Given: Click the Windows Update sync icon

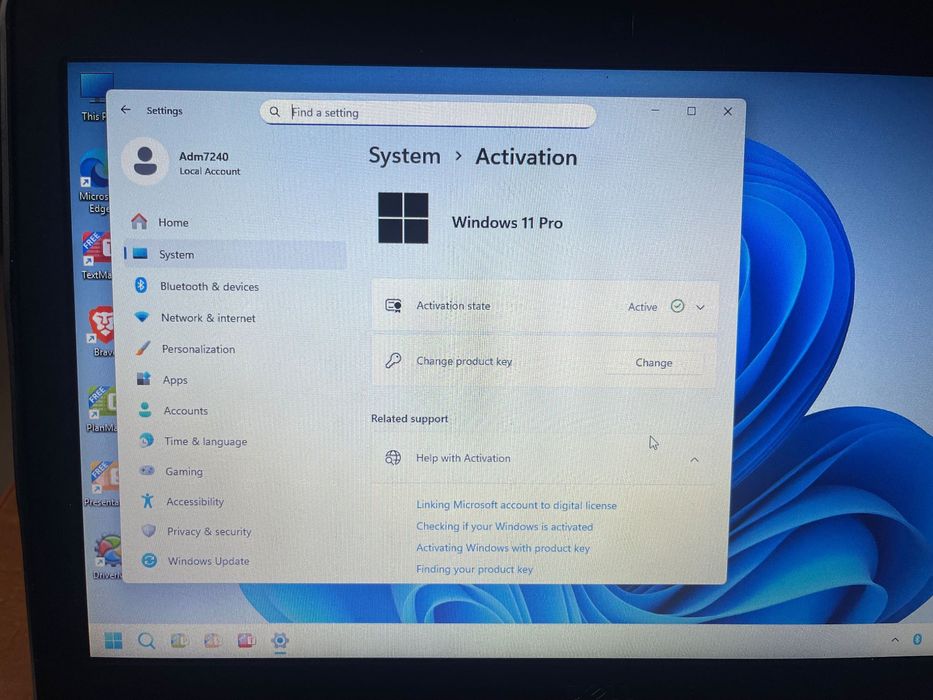Looking at the screenshot, I should [x=149, y=560].
